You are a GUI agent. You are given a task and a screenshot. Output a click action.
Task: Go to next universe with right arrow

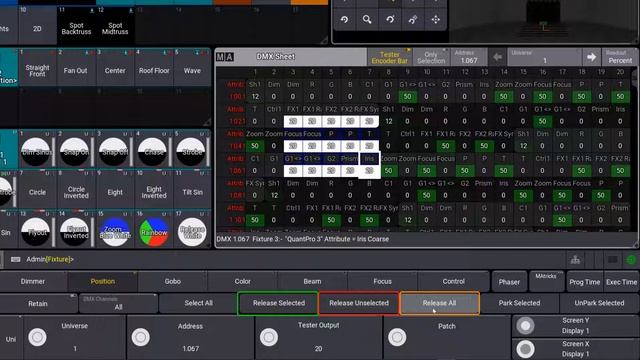(591, 57)
